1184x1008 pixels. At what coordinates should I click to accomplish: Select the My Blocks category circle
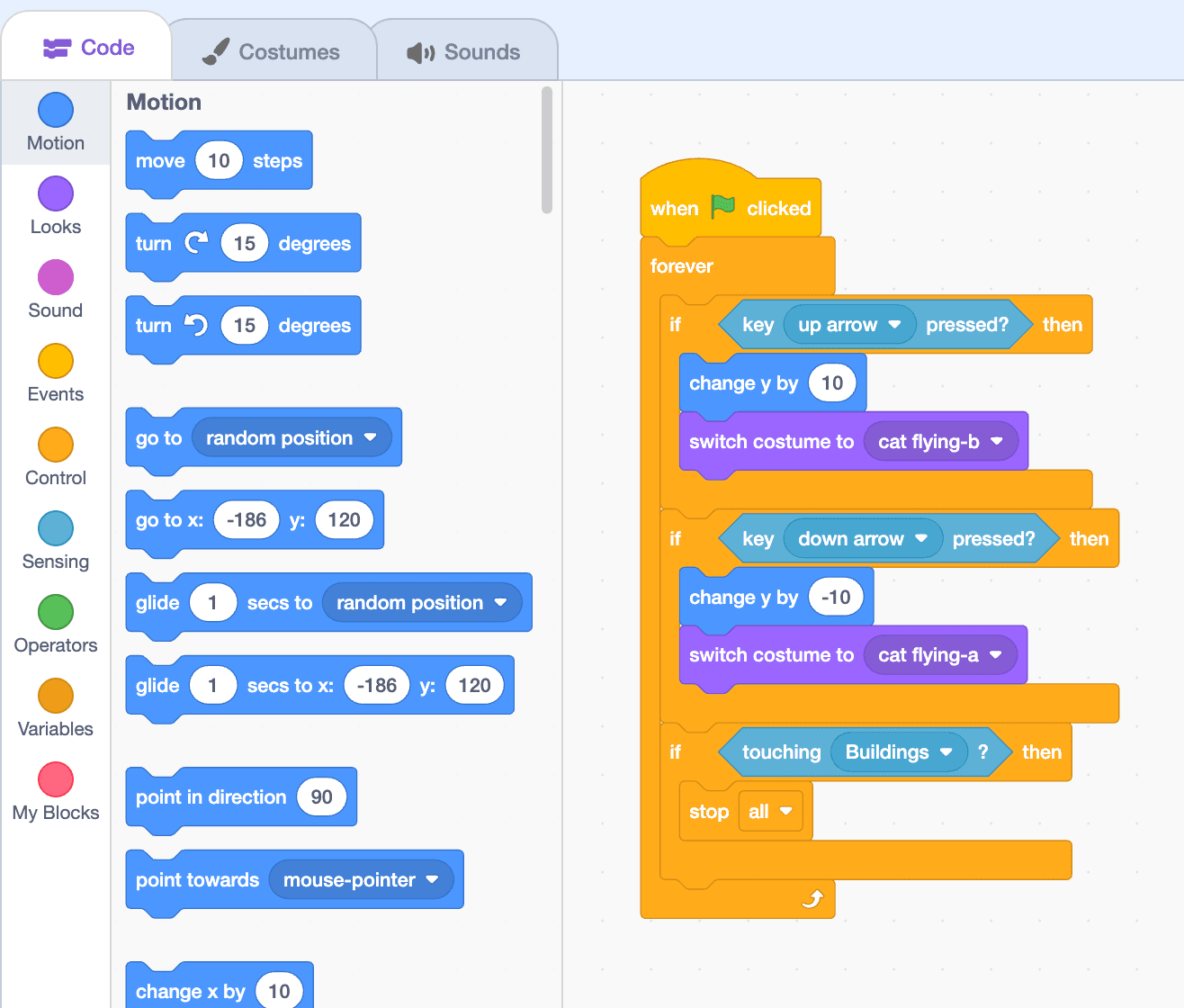pyautogui.click(x=56, y=779)
